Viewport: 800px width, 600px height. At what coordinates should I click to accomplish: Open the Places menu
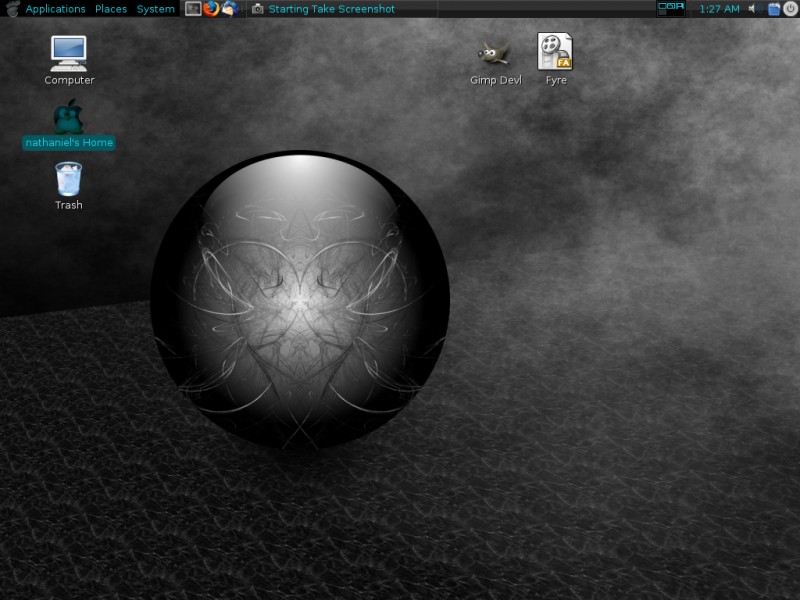111,9
